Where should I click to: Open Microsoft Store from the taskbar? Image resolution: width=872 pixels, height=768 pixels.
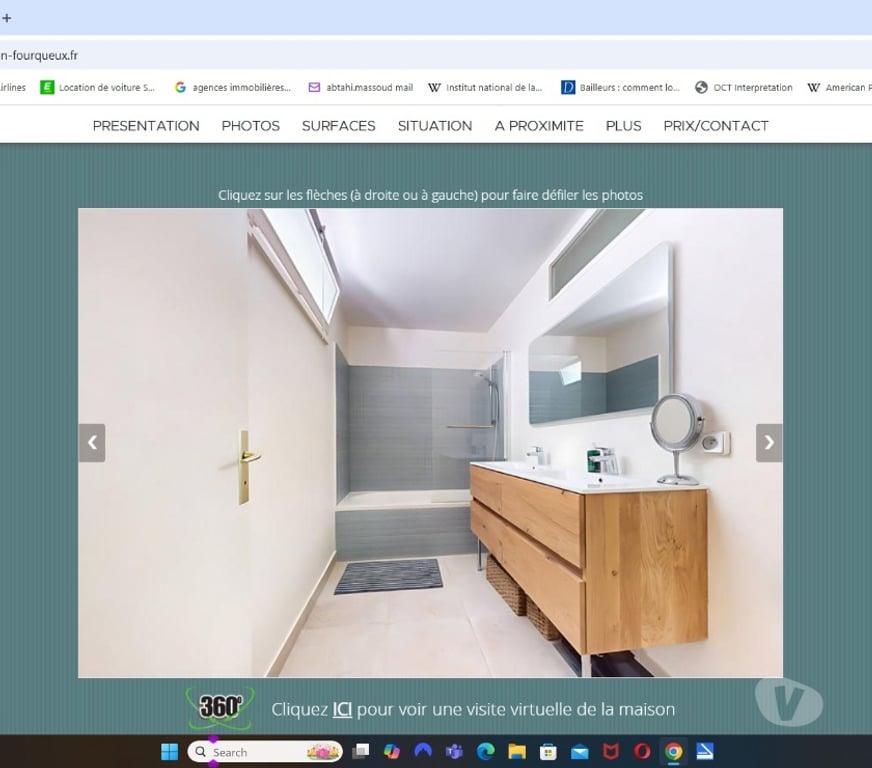tap(548, 752)
